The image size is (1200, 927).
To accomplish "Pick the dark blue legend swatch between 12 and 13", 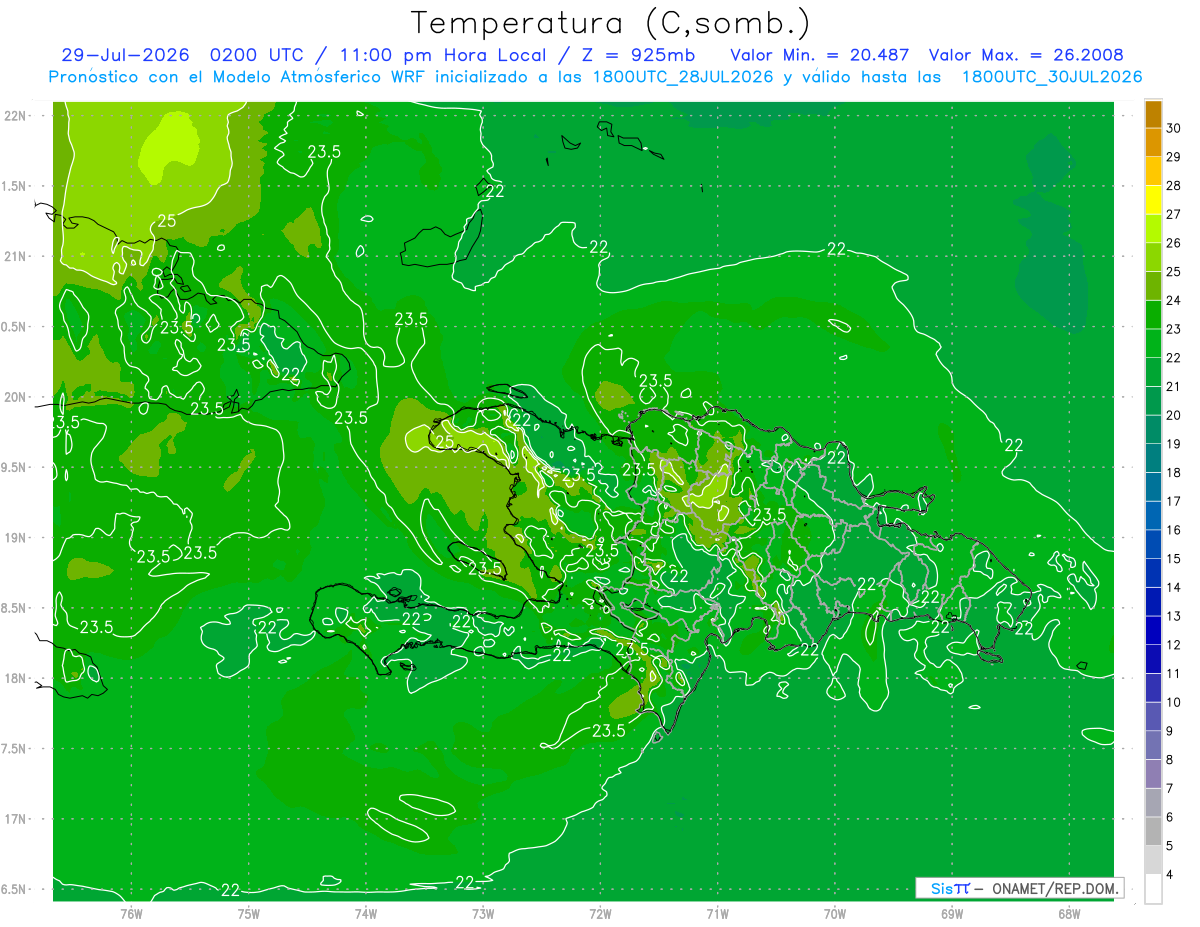I will (x=1153, y=631).
